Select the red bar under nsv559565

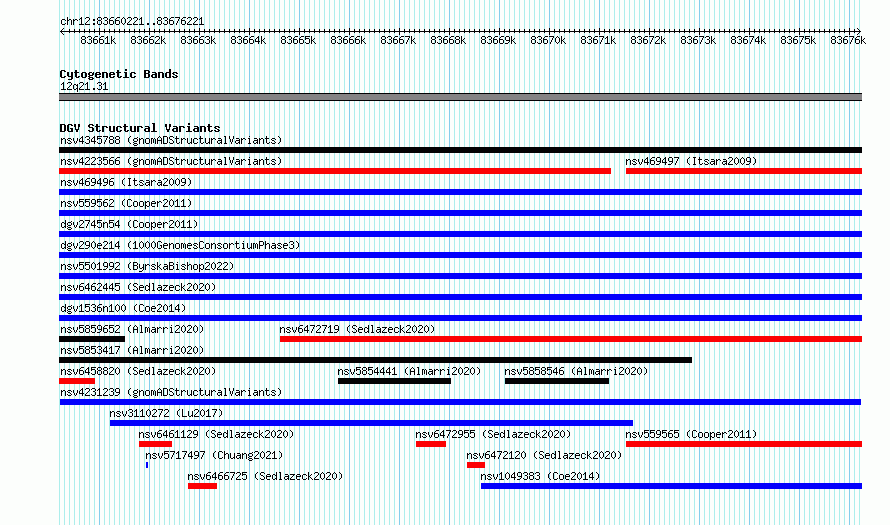pyautogui.click(x=744, y=444)
